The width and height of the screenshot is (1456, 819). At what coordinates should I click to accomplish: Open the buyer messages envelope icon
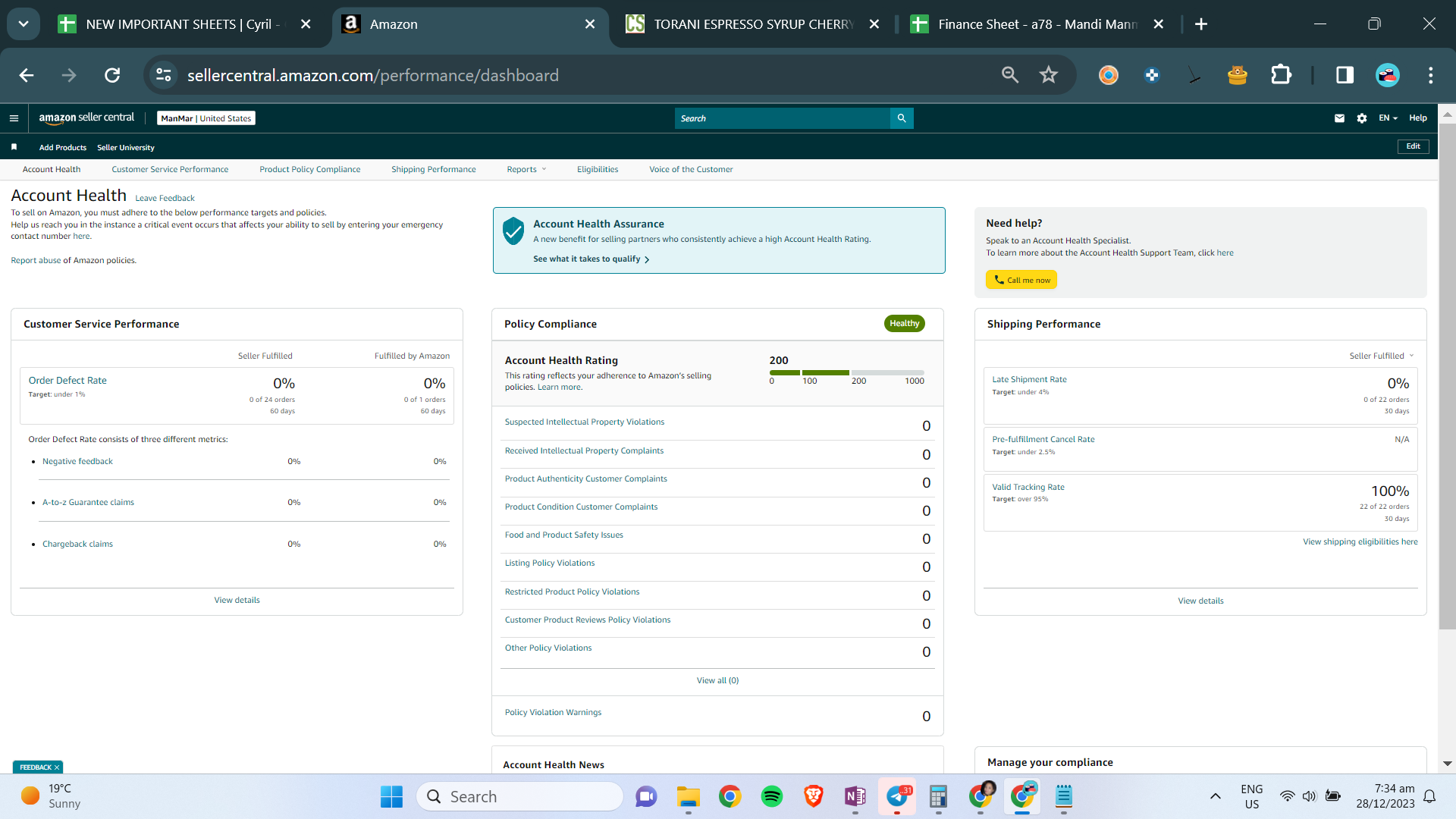1339,118
